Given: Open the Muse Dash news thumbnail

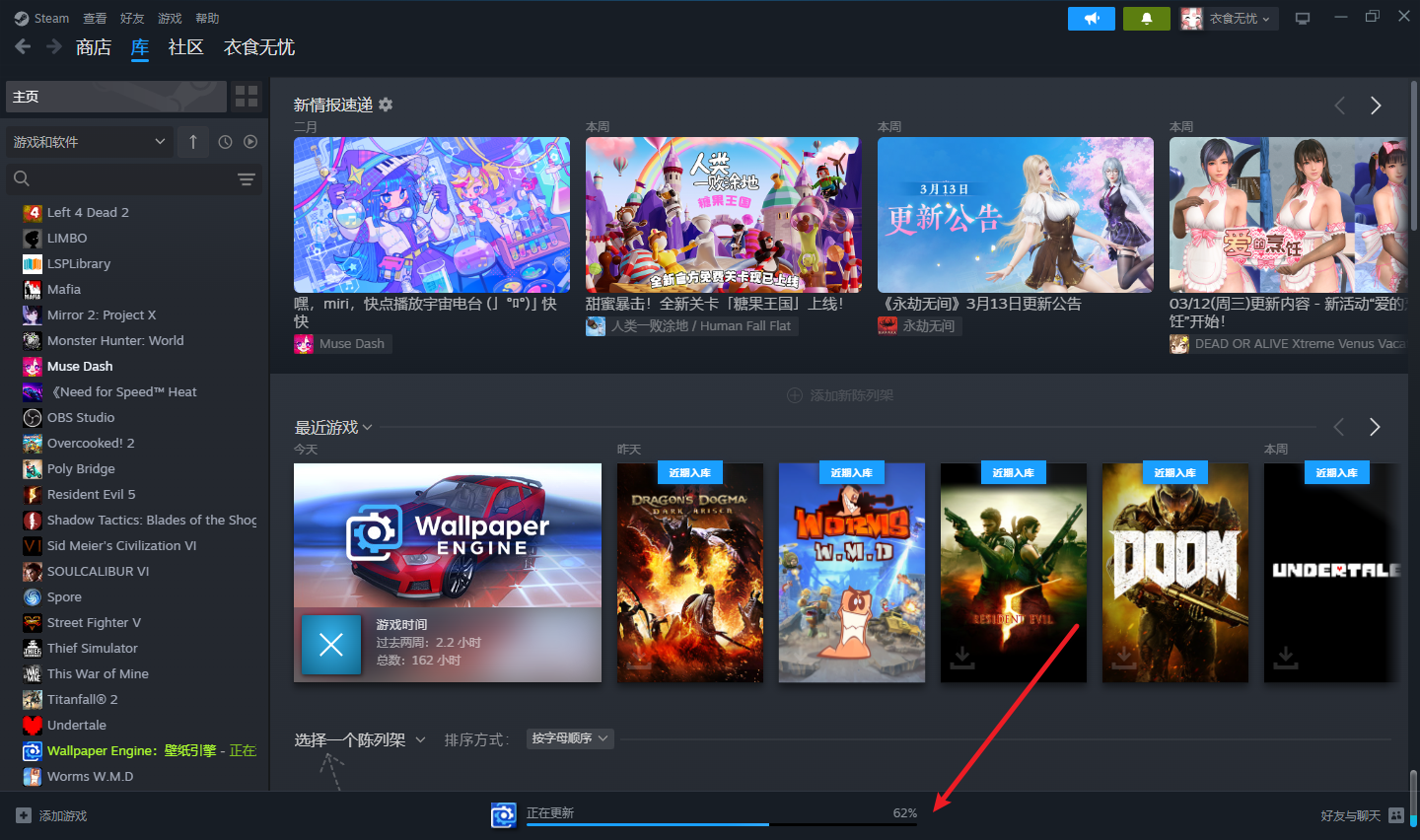Looking at the screenshot, I should (432, 215).
